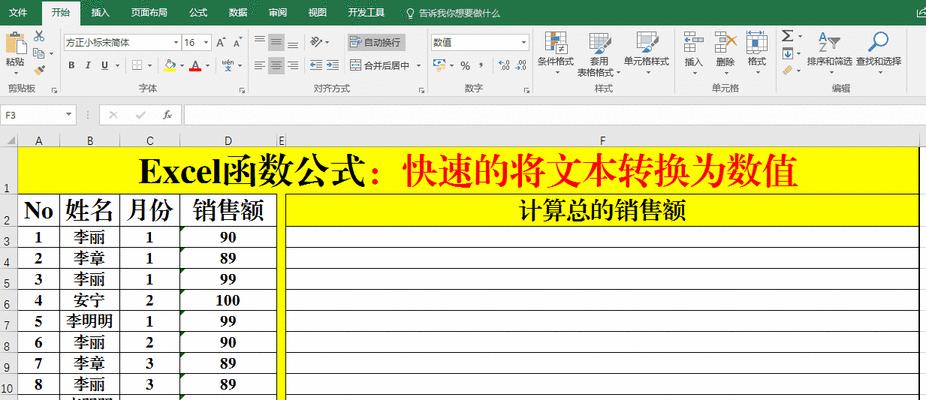
Task: Switch to the 开发工具 tab
Action: 366,12
